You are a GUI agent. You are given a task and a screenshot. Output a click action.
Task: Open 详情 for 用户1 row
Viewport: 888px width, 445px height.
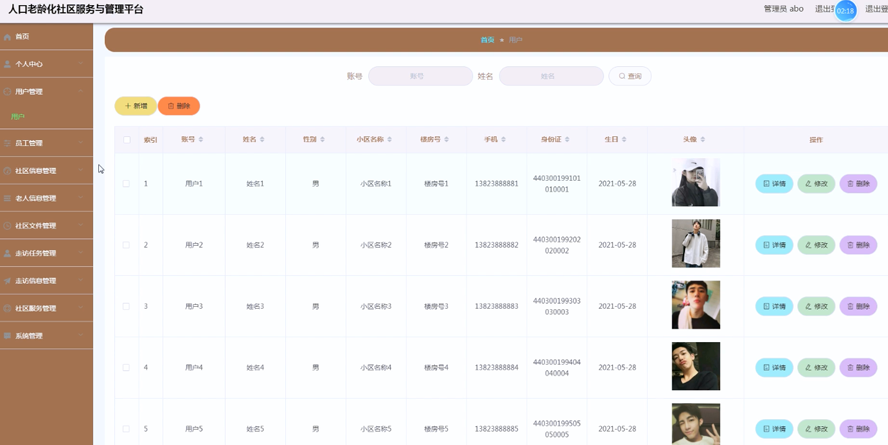774,183
